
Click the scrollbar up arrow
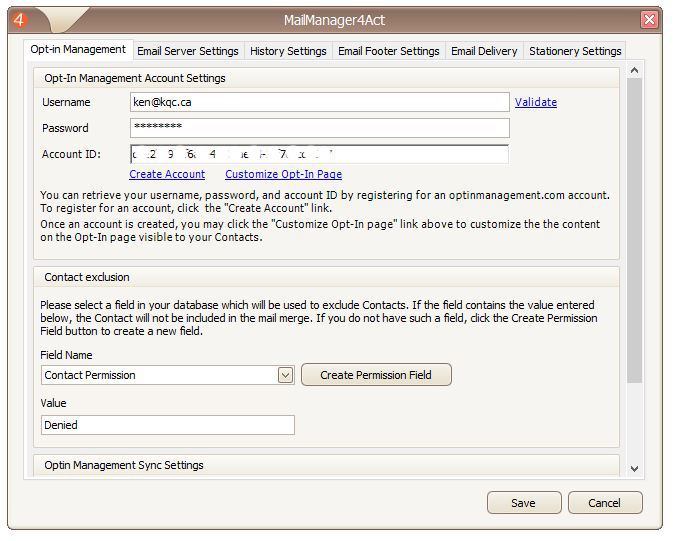[x=634, y=70]
